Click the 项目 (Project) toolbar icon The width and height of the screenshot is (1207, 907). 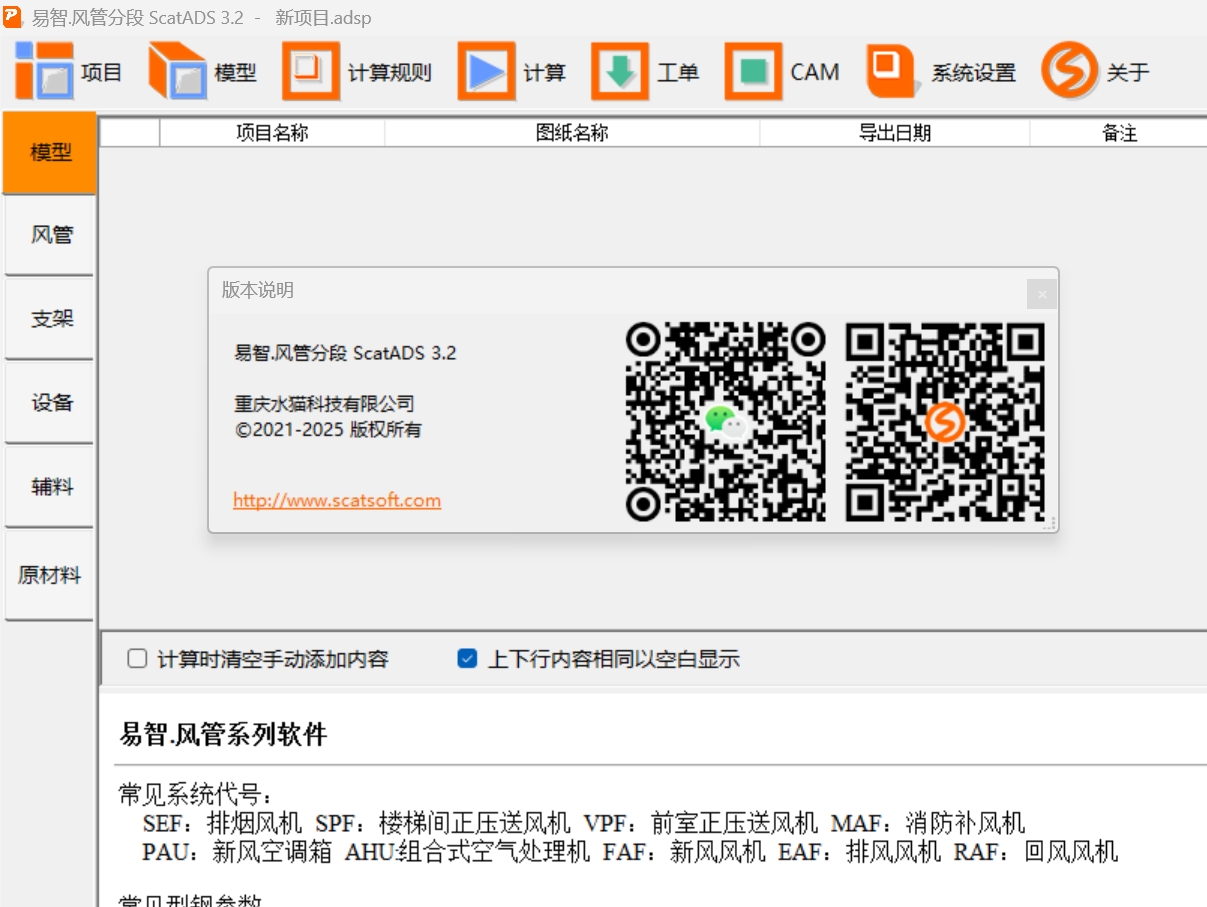click(x=45, y=72)
